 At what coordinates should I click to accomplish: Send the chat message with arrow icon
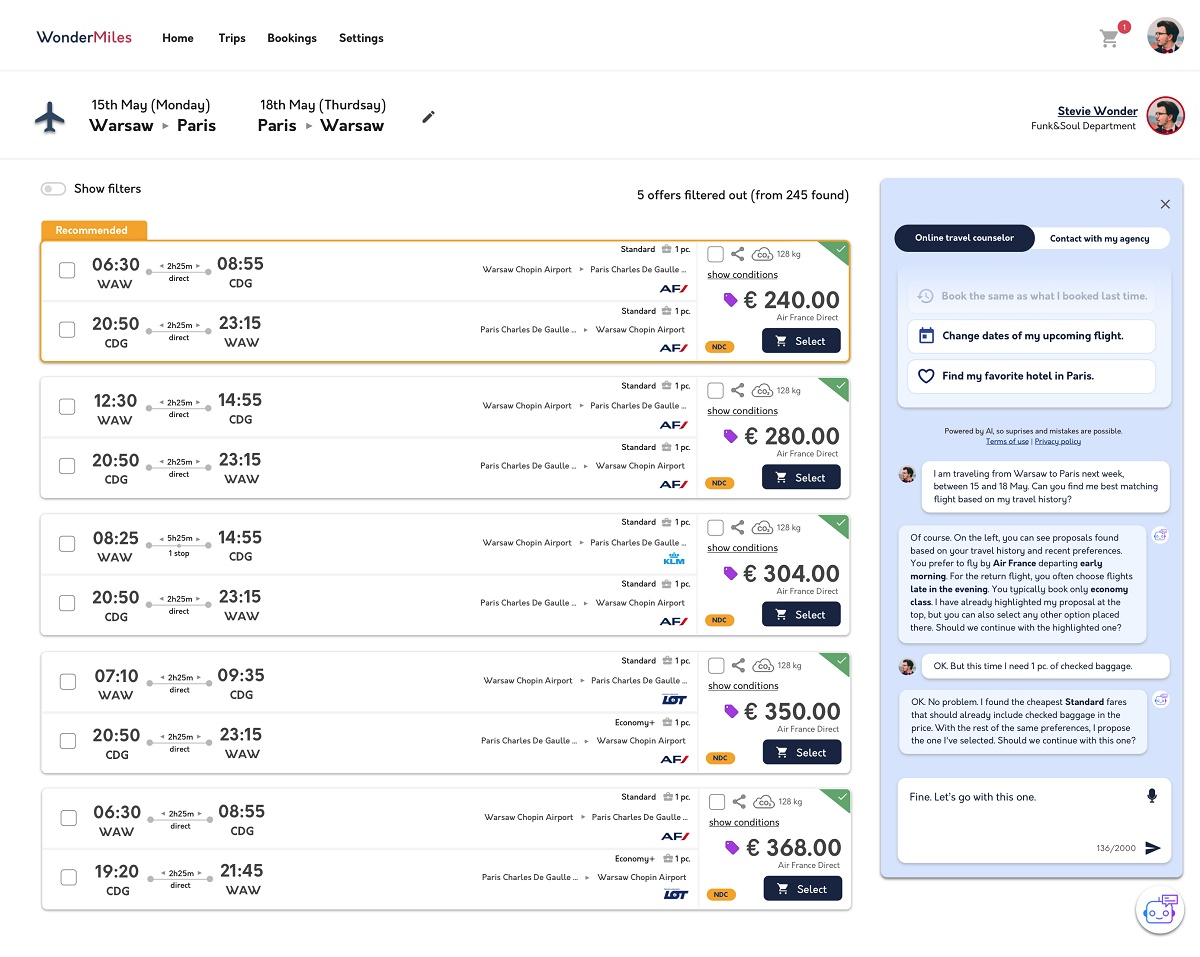[1153, 848]
